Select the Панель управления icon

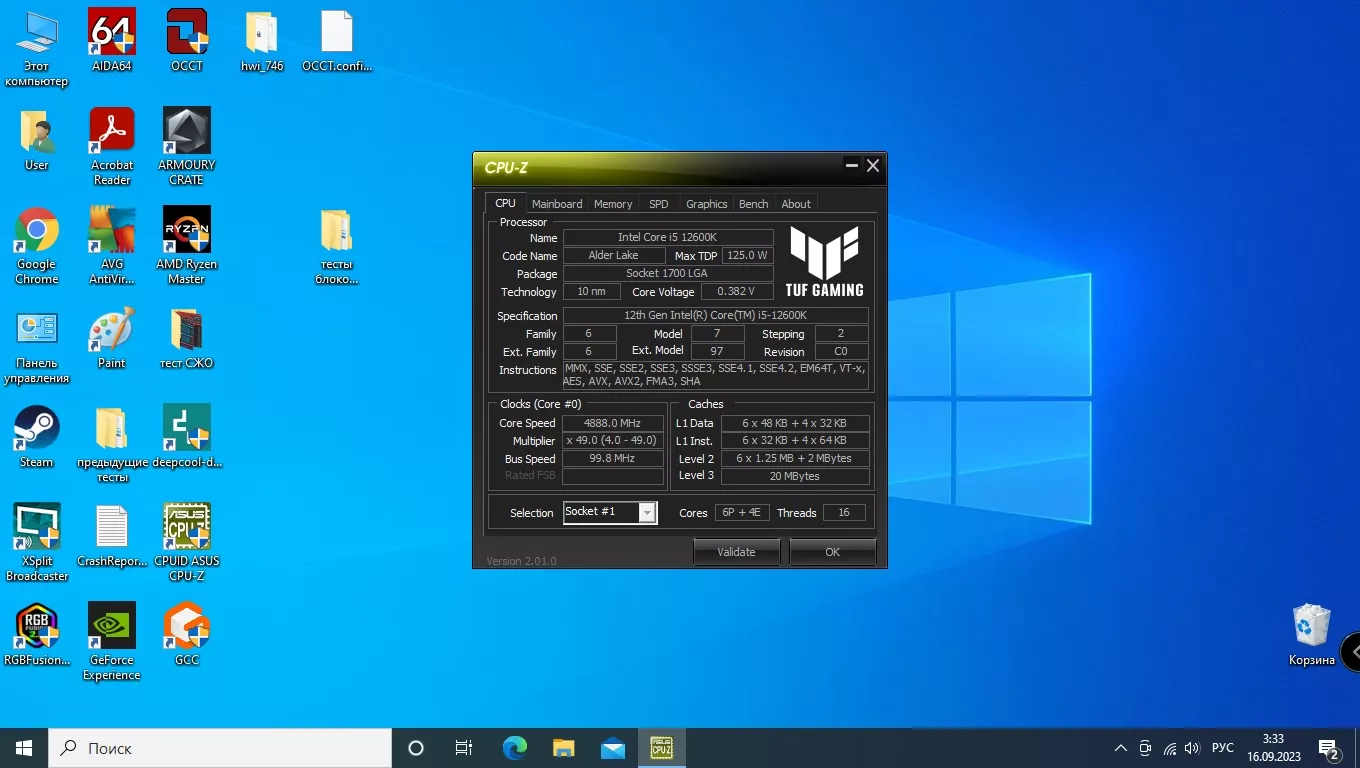click(x=37, y=345)
